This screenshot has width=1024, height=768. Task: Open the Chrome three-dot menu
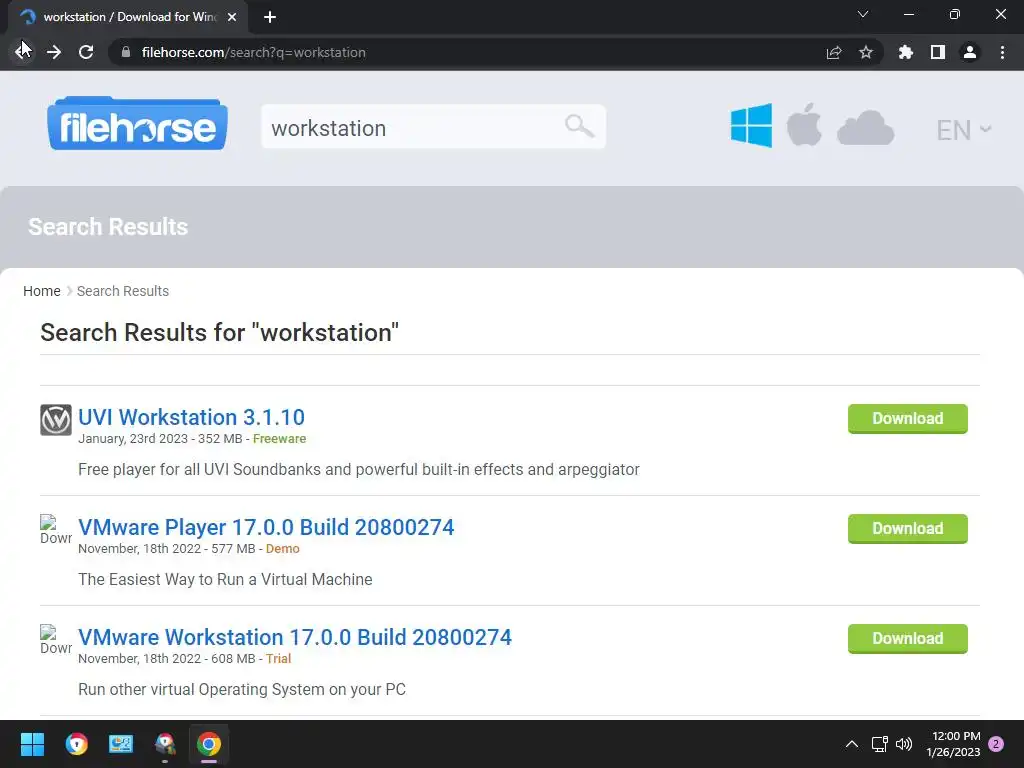tap(1002, 52)
